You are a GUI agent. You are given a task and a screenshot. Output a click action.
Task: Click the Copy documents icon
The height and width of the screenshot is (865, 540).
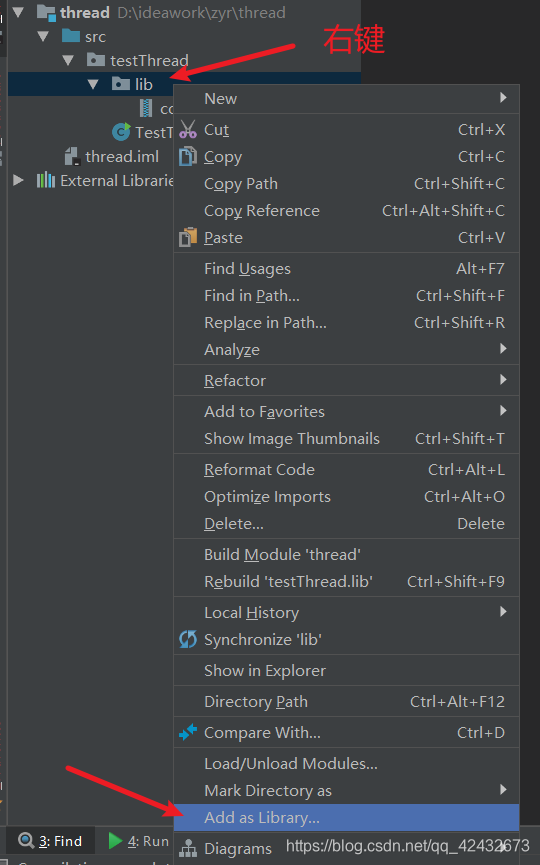tap(188, 156)
